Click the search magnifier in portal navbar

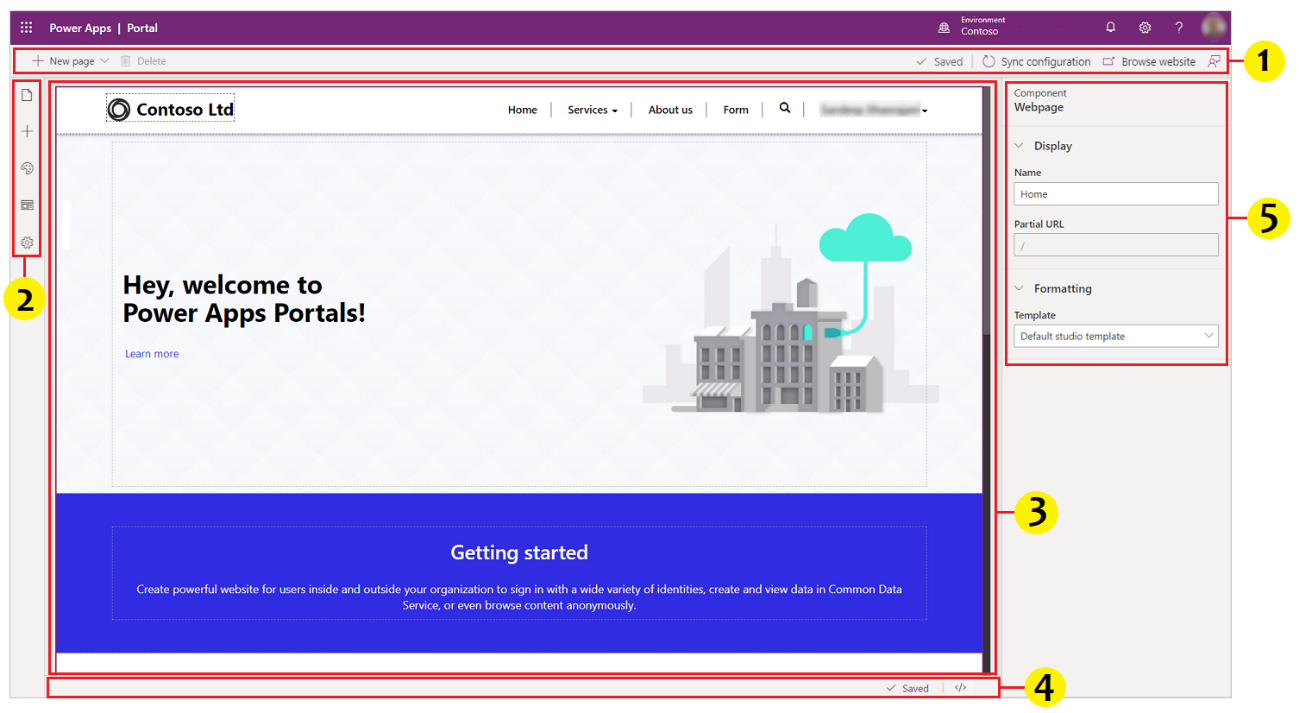(x=785, y=108)
